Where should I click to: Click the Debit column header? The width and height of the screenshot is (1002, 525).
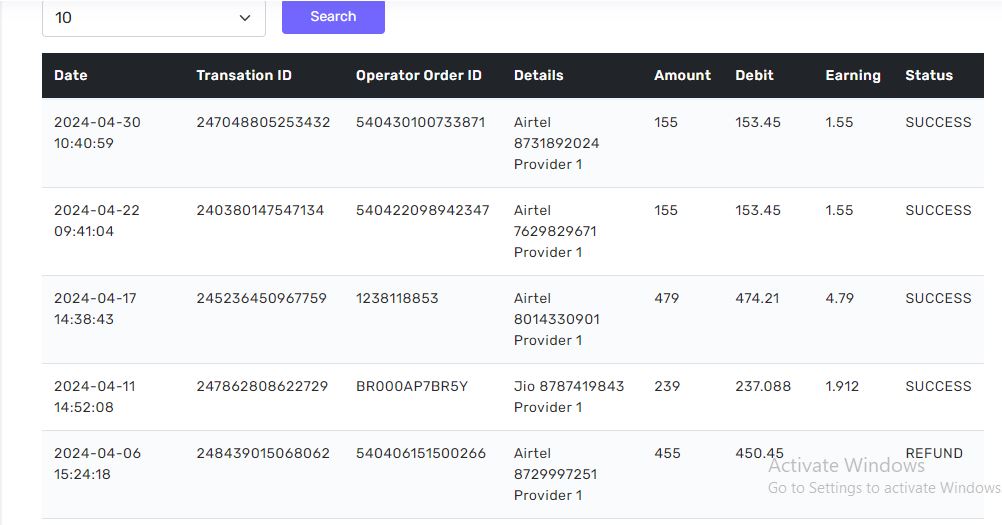click(x=754, y=75)
